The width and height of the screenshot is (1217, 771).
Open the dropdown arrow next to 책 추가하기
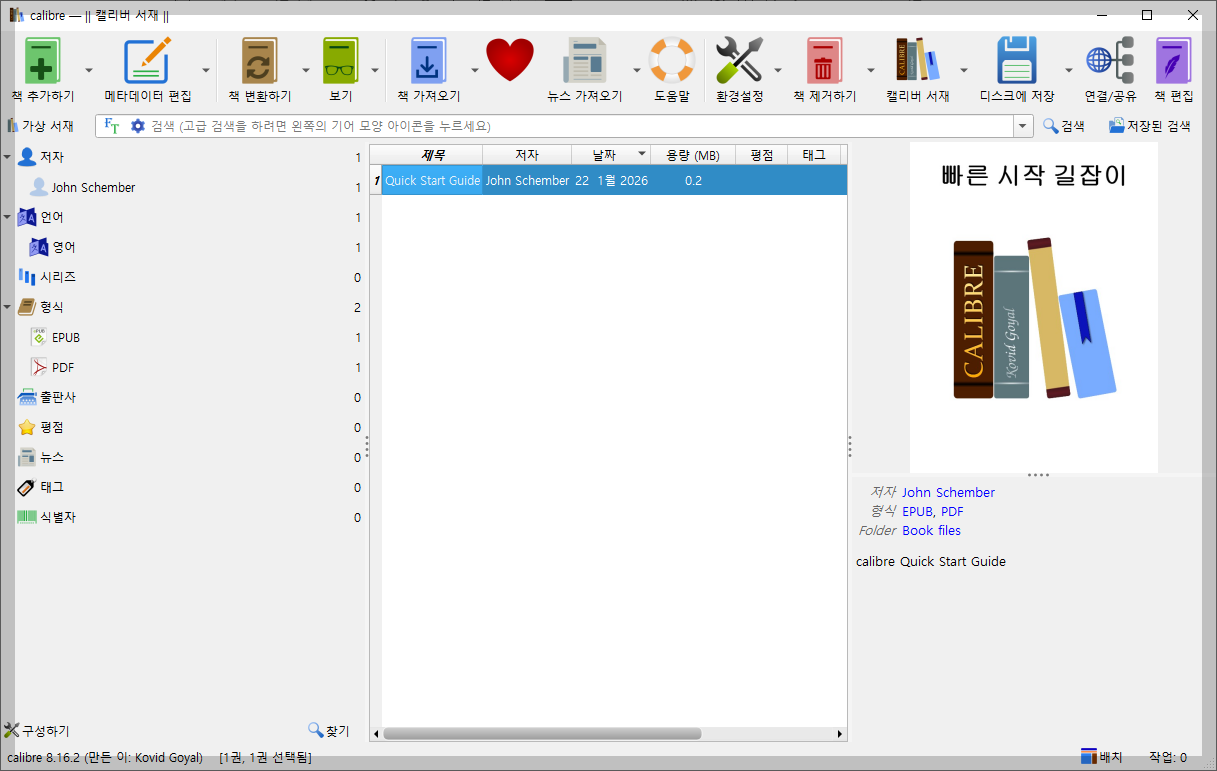click(89, 70)
